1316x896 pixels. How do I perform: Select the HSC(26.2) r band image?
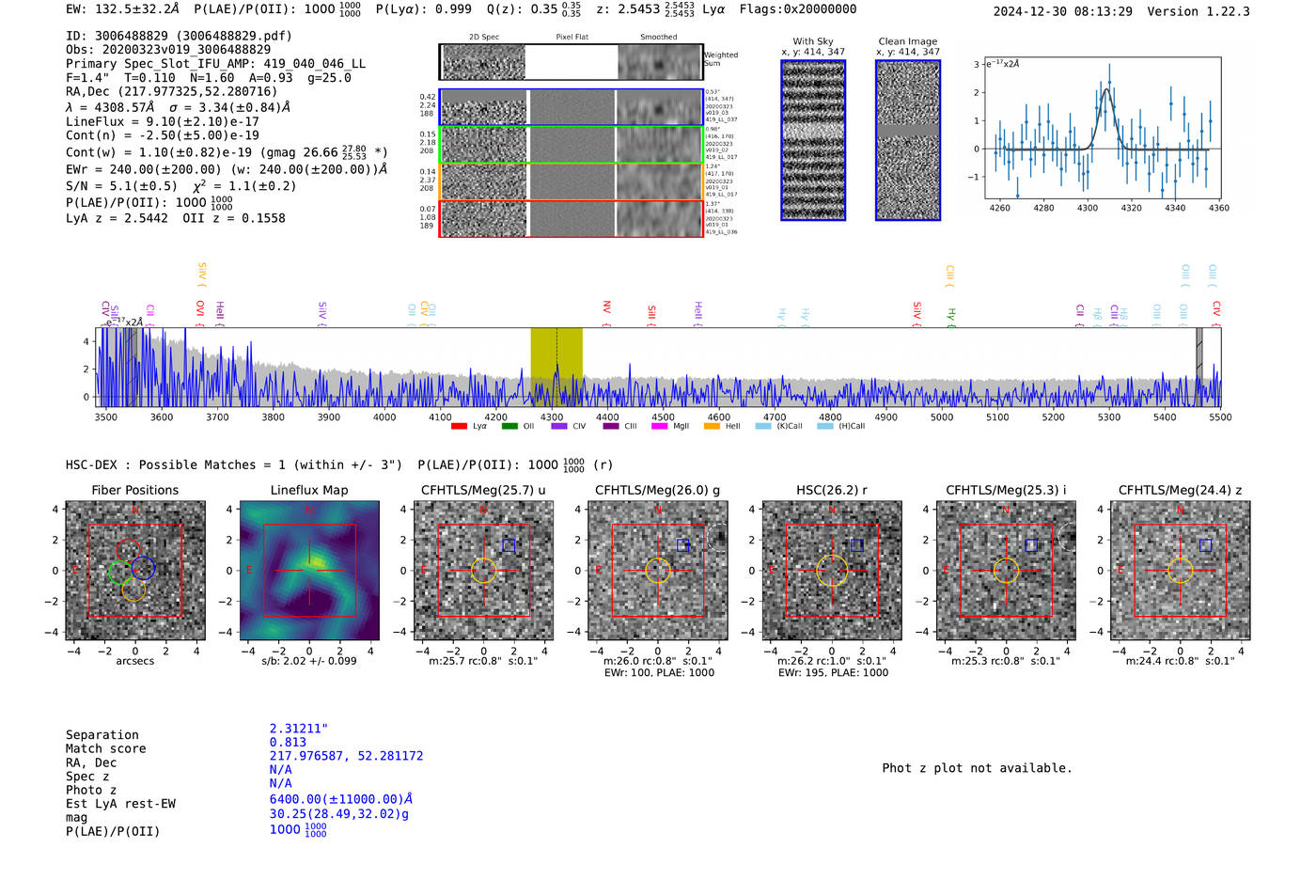coord(832,571)
